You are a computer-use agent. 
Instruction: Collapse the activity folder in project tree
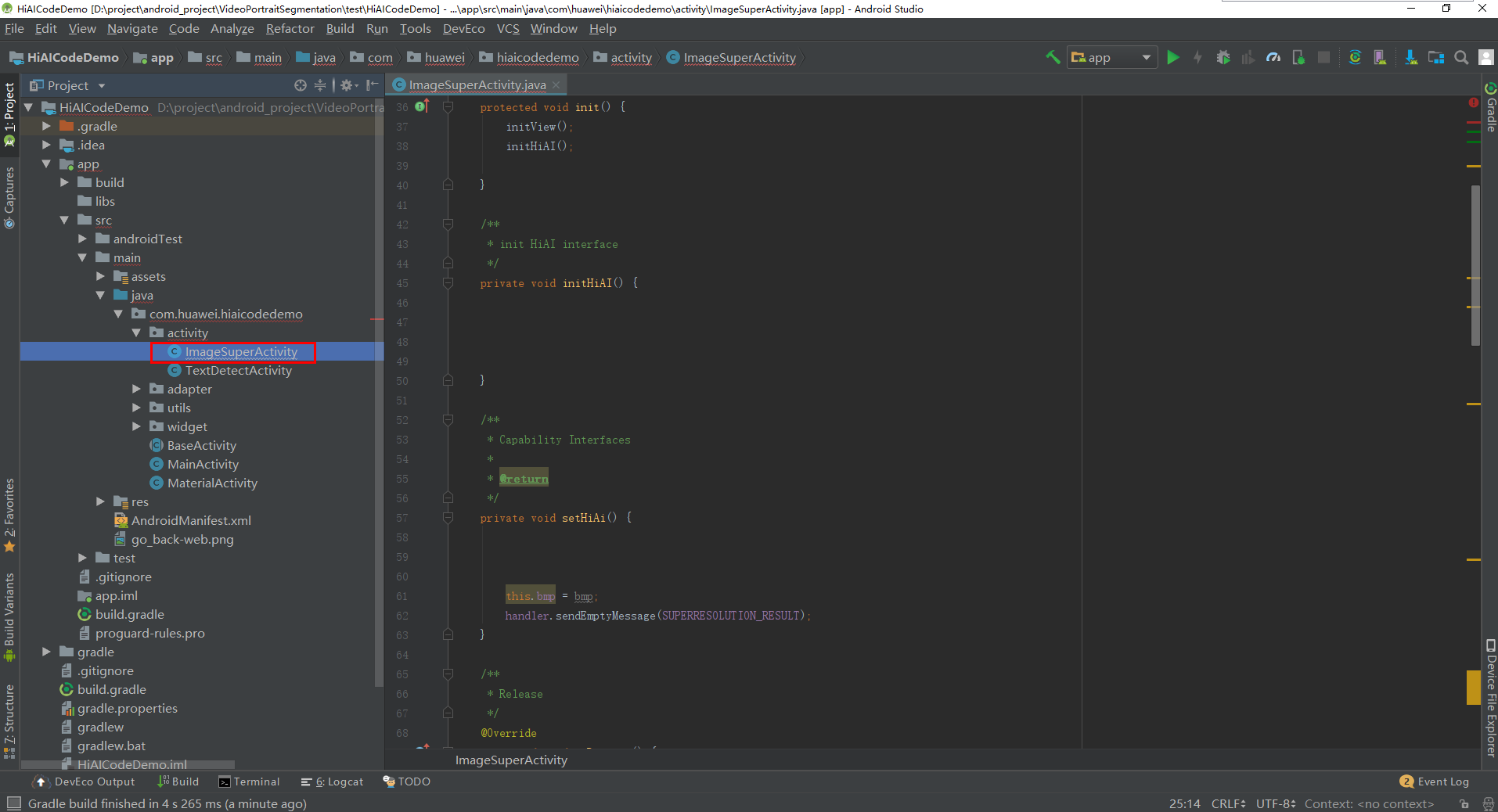tap(136, 332)
